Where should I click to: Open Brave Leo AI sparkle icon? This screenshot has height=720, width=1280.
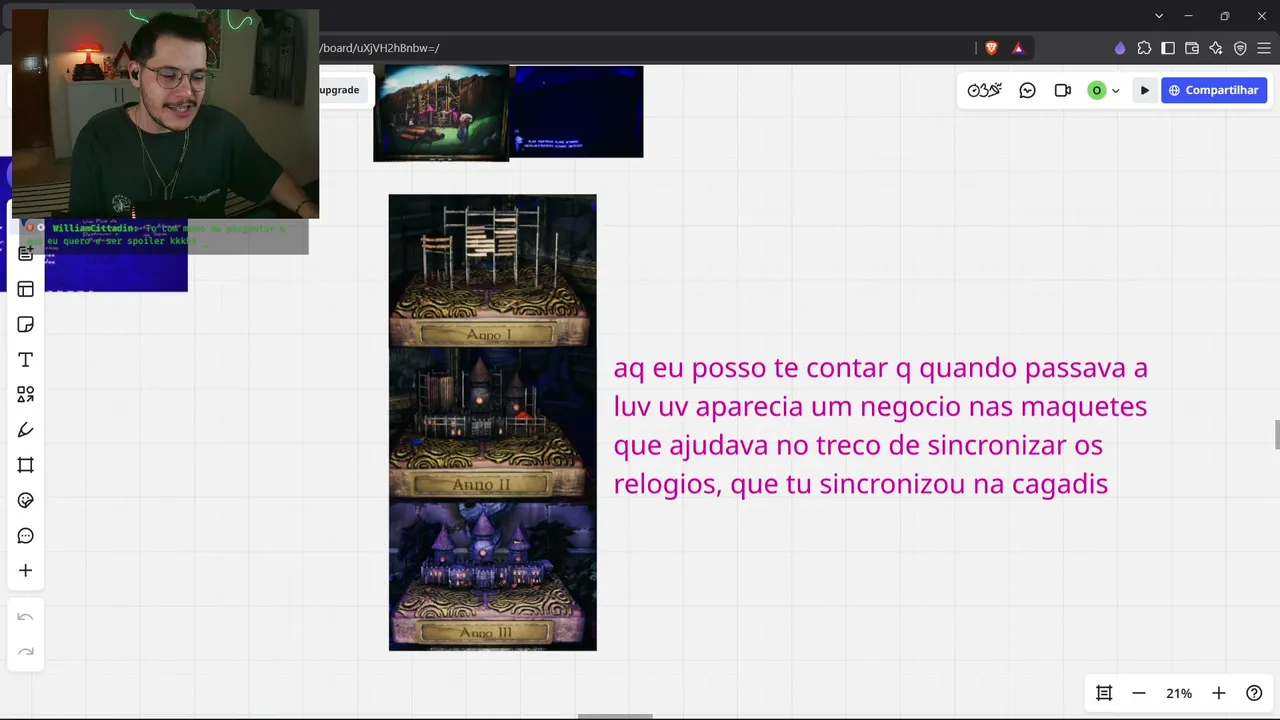(x=1216, y=48)
